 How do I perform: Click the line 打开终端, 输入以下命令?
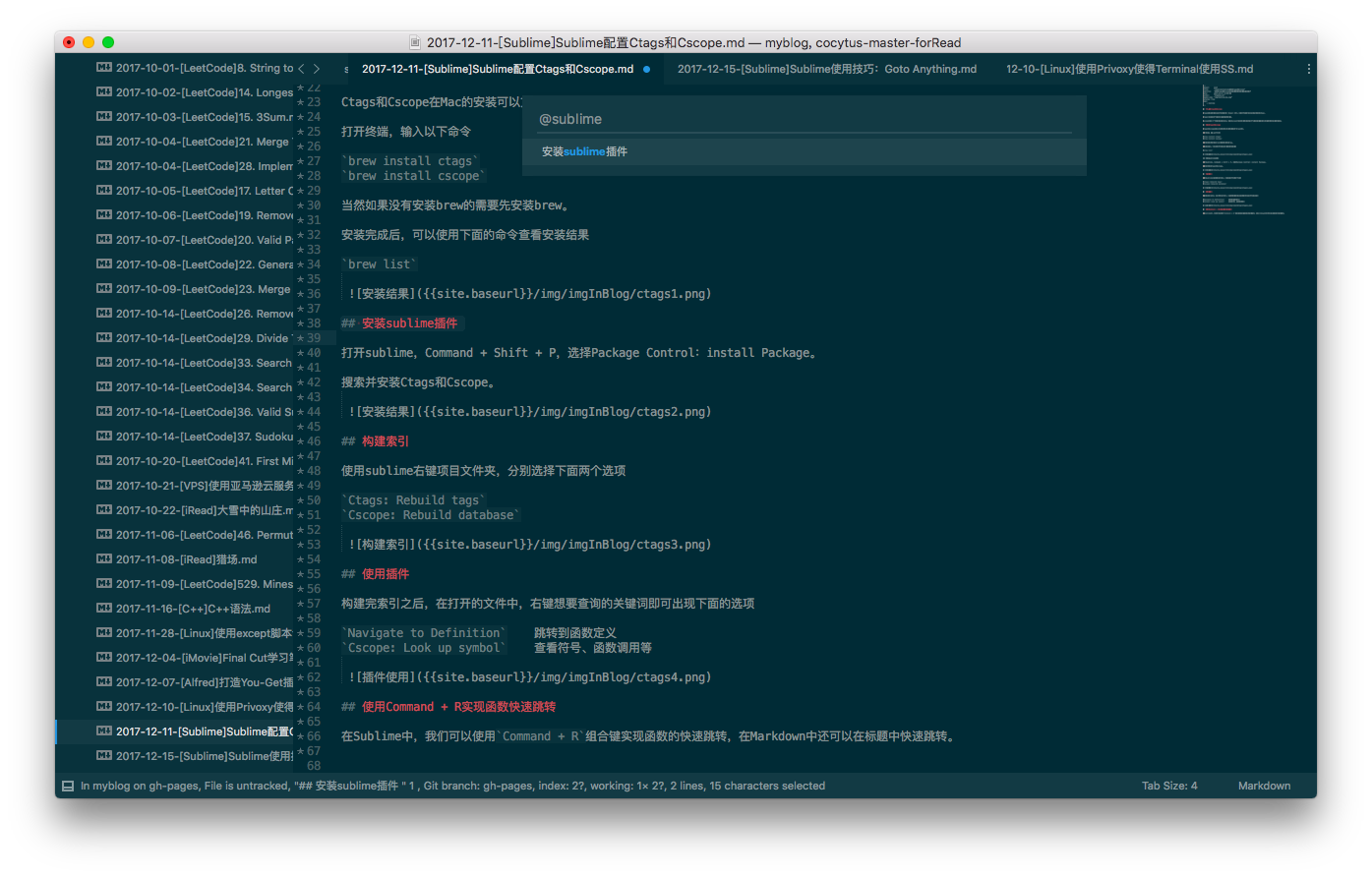(406, 132)
